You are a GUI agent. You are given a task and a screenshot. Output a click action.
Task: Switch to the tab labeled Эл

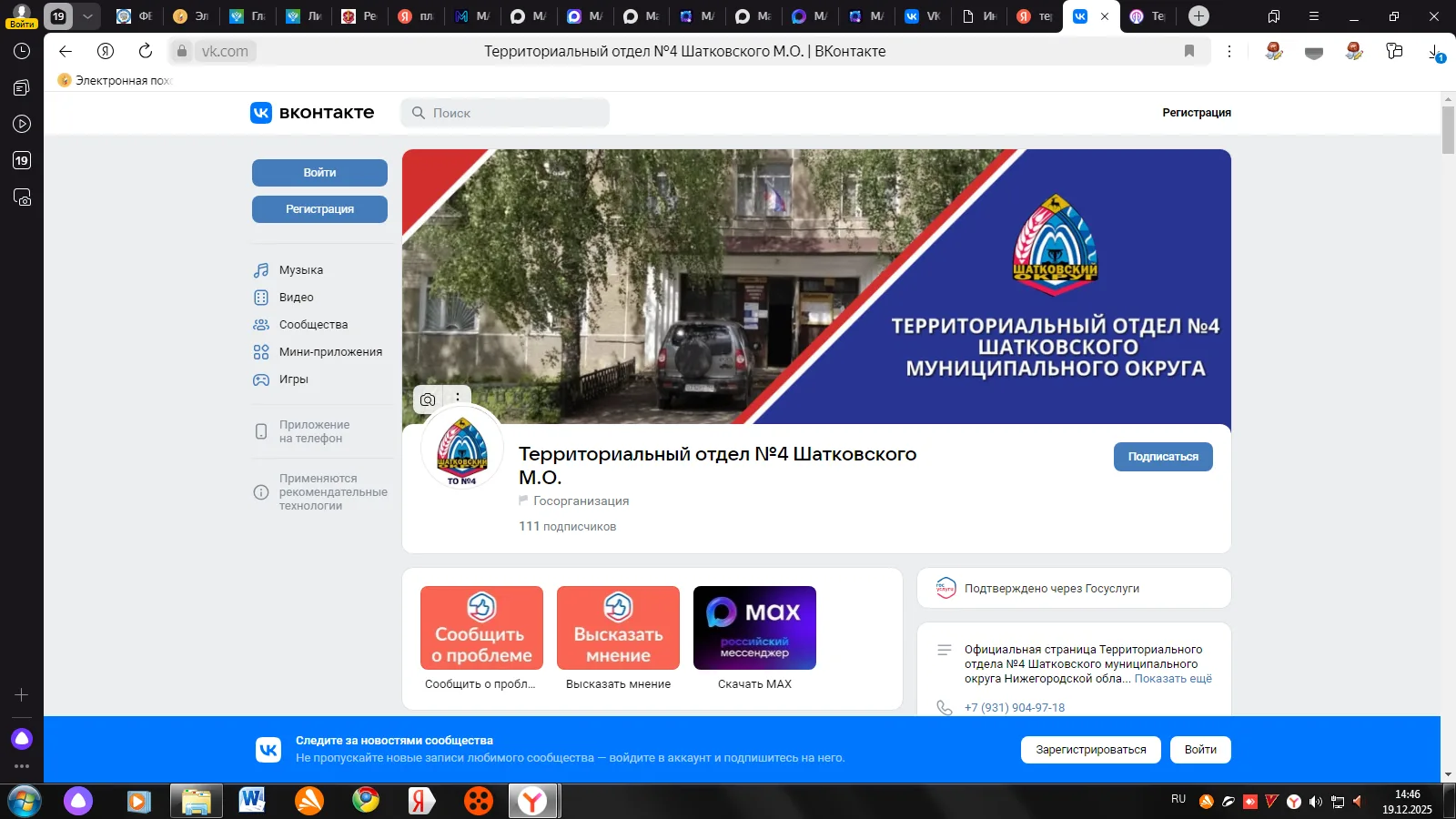192,16
